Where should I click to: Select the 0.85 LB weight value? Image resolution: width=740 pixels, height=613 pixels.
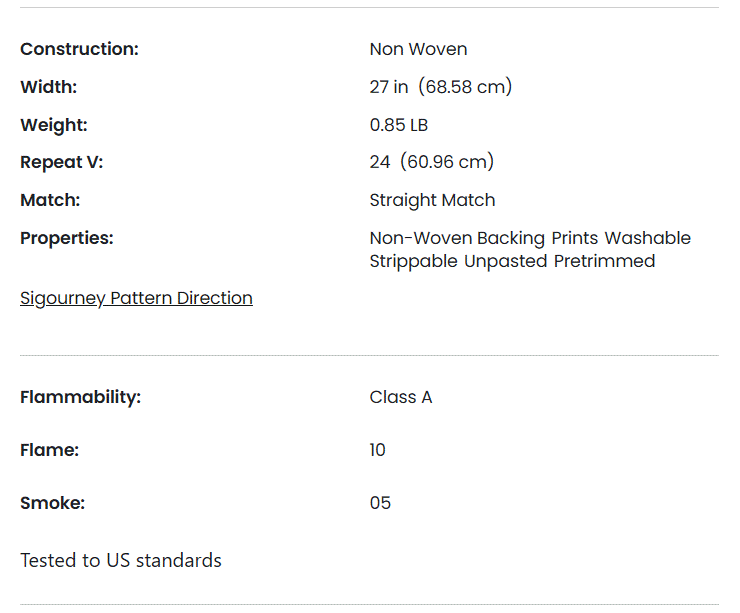(399, 125)
